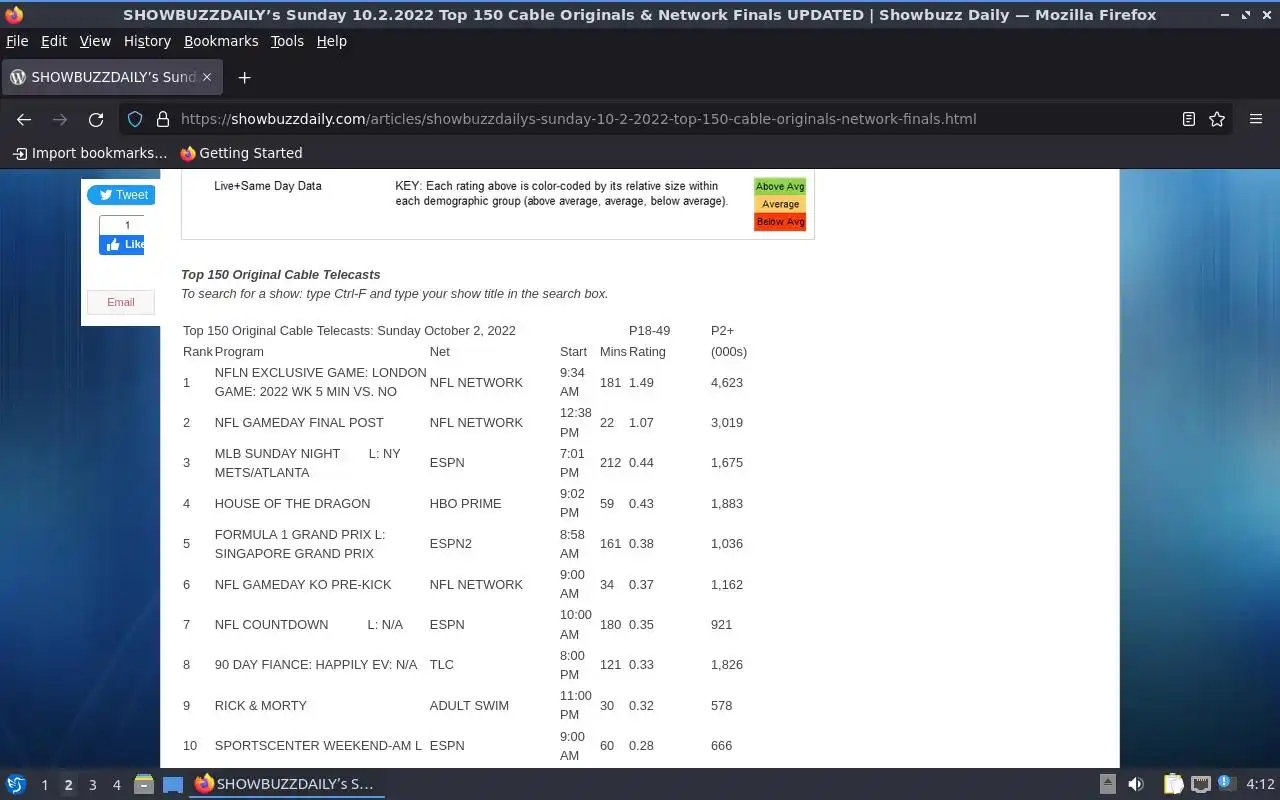Image resolution: width=1280 pixels, height=800 pixels.
Task: Click the eject media tray icon
Action: pos(1108,784)
